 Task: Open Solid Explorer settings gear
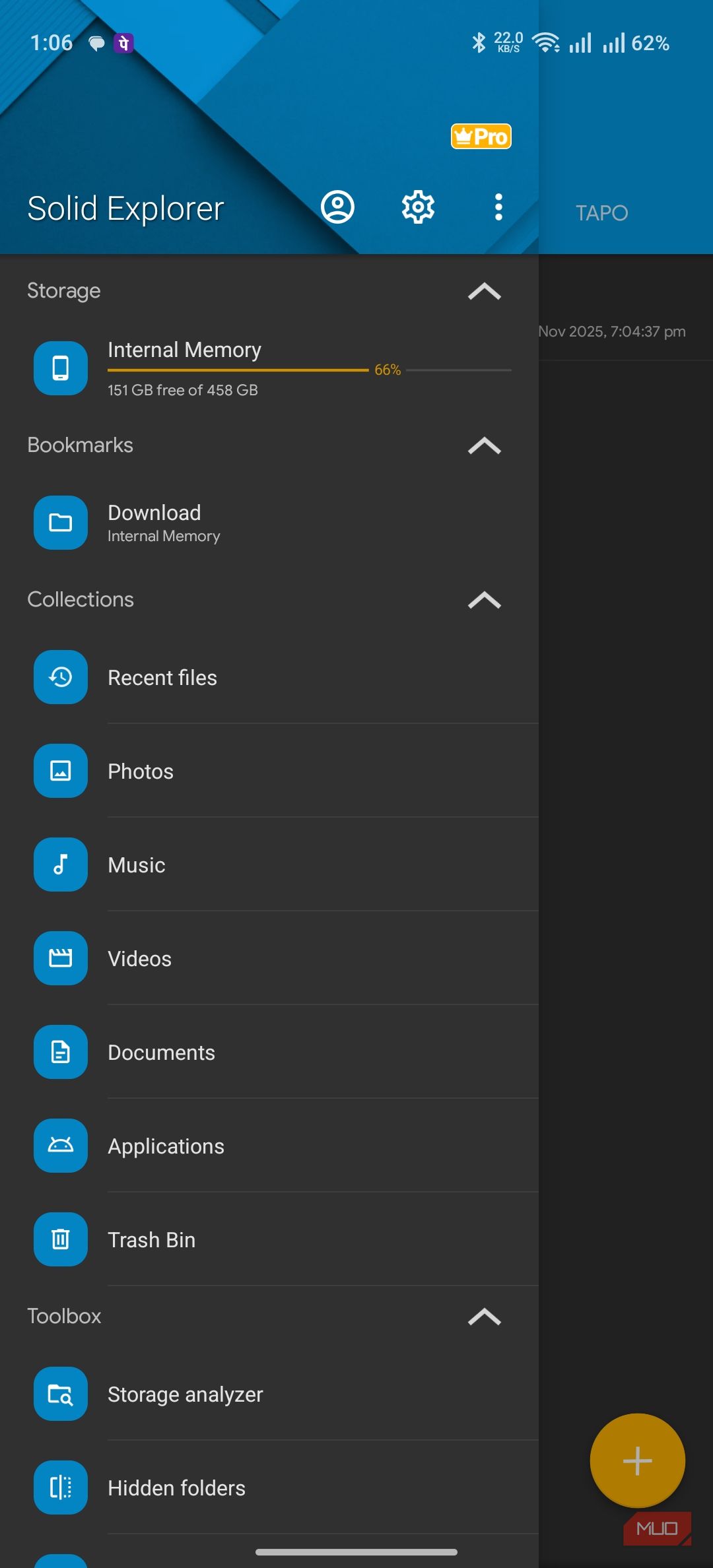(418, 207)
